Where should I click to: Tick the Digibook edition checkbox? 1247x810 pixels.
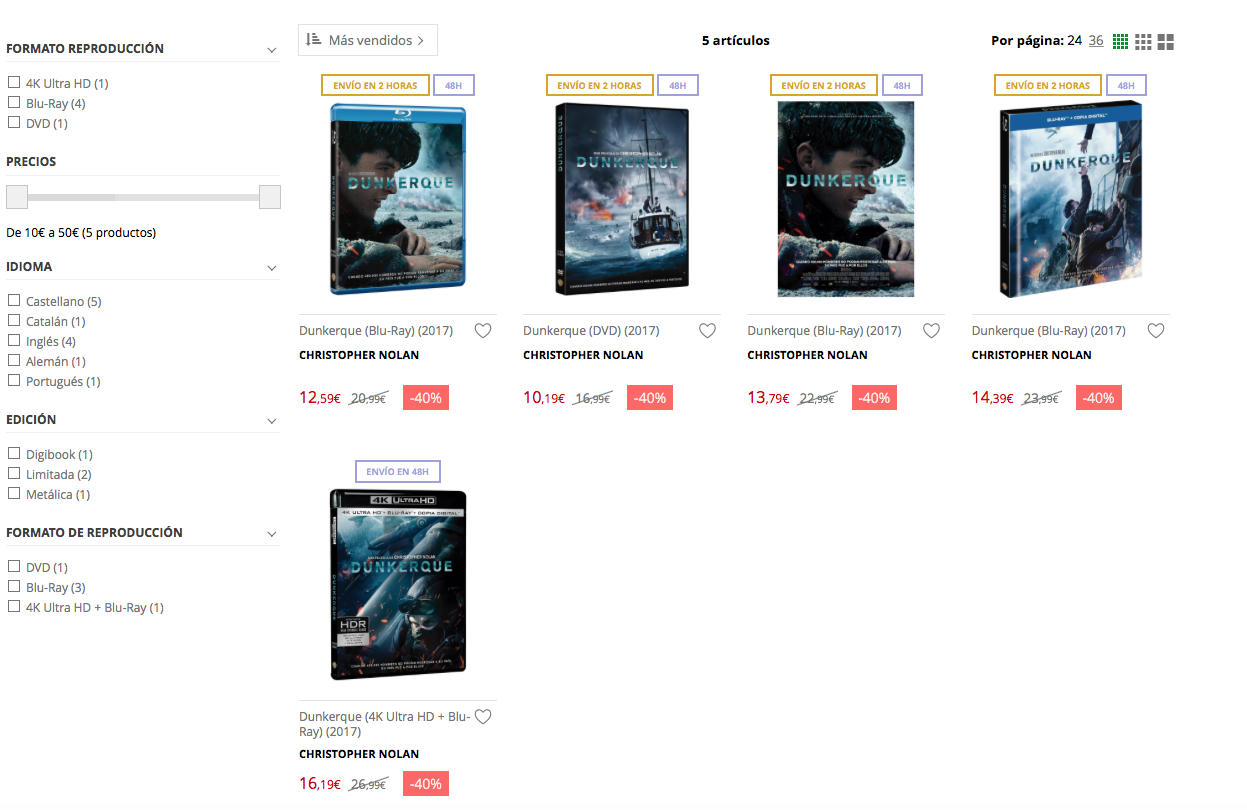14,454
